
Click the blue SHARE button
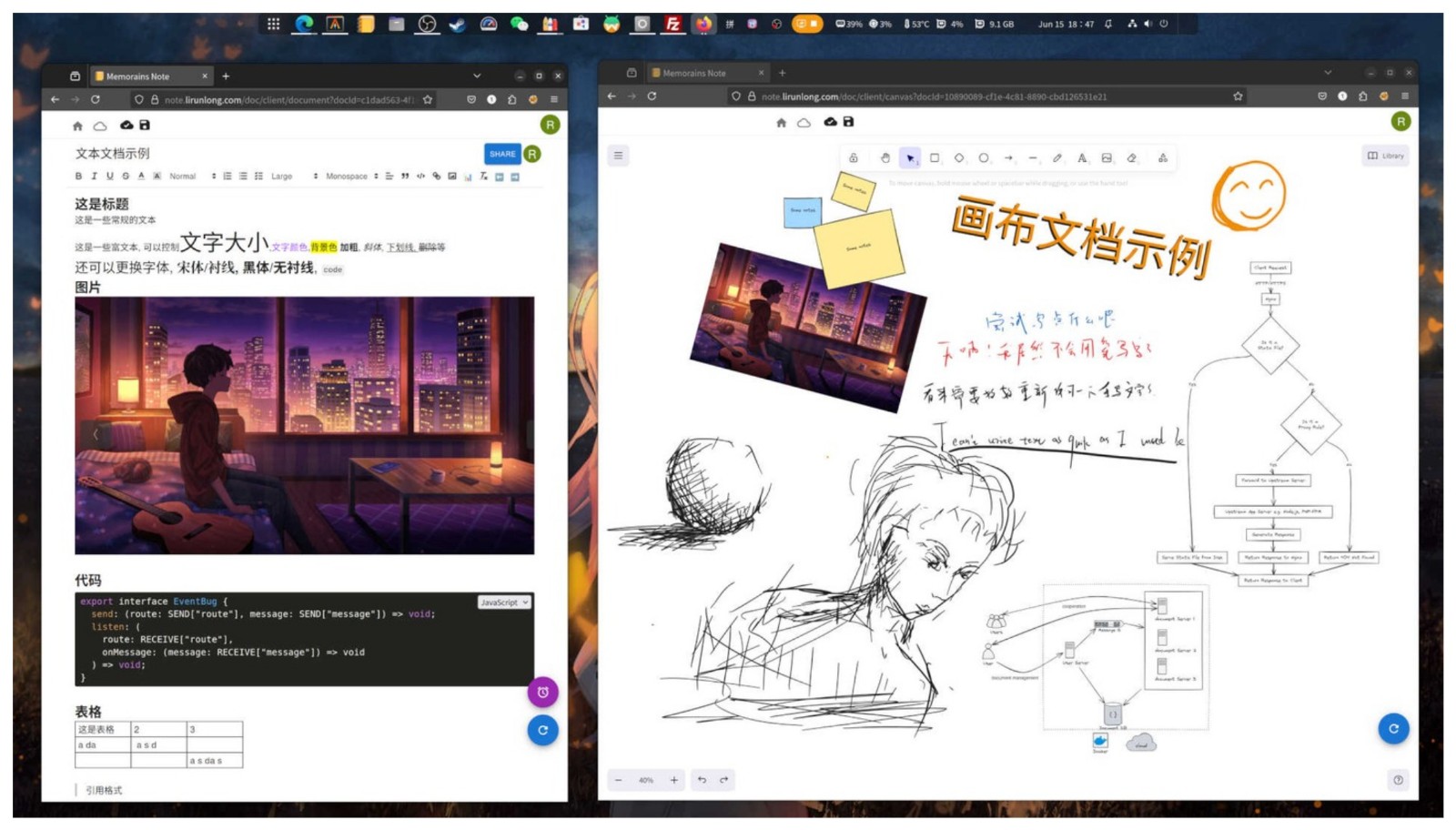click(502, 154)
